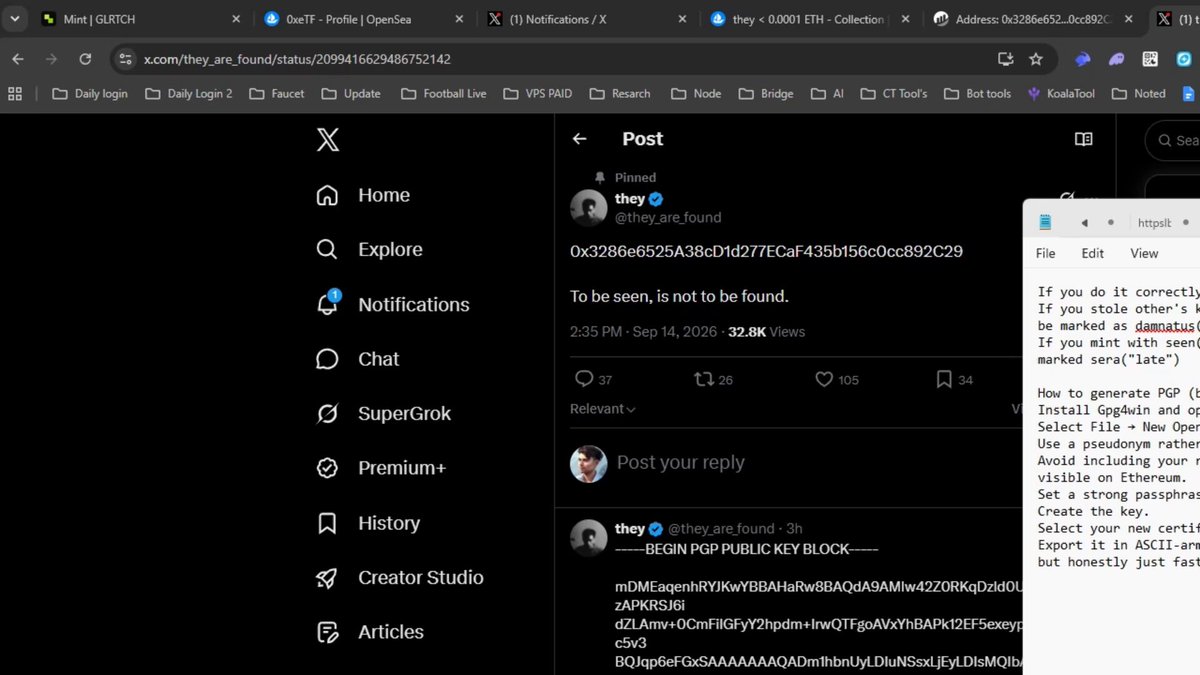The image size is (1200, 675).
Task: Open History from the X sidebar
Action: 368,523
